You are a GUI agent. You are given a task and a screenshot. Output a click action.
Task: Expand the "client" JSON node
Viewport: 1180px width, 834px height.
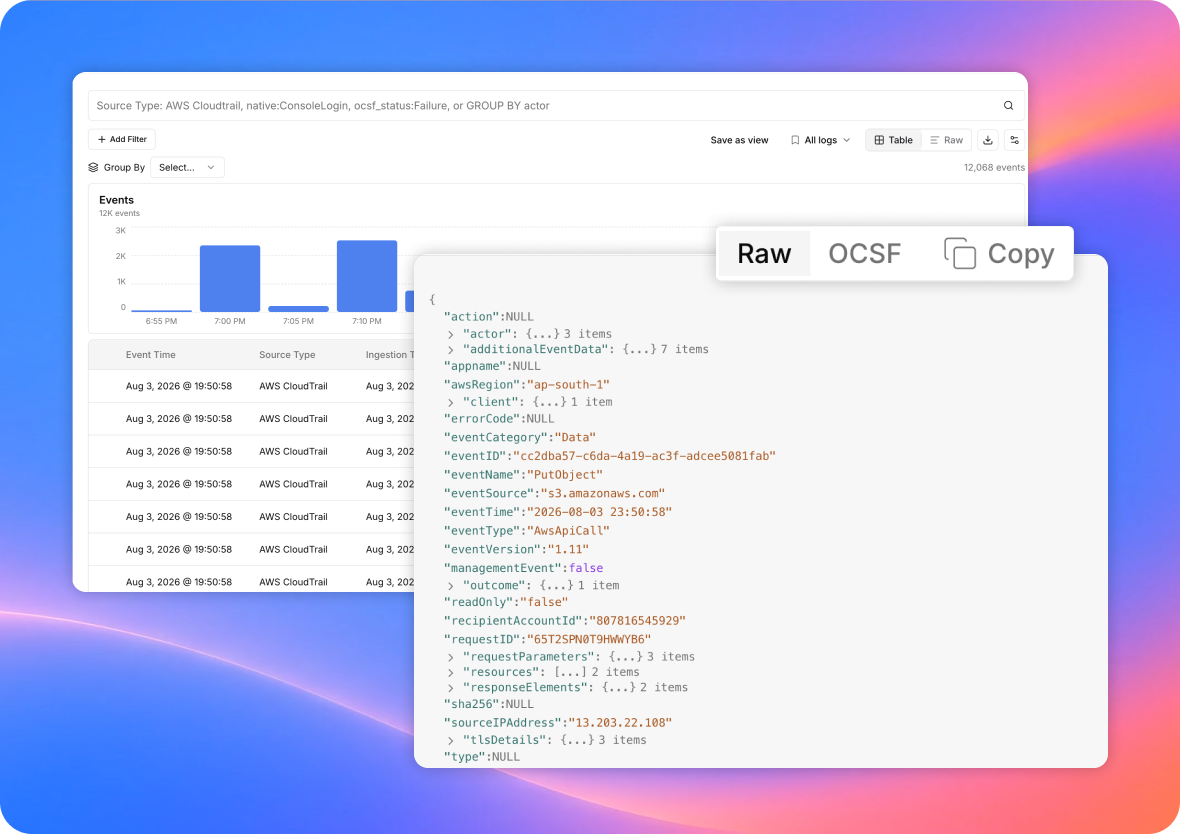[x=451, y=403]
